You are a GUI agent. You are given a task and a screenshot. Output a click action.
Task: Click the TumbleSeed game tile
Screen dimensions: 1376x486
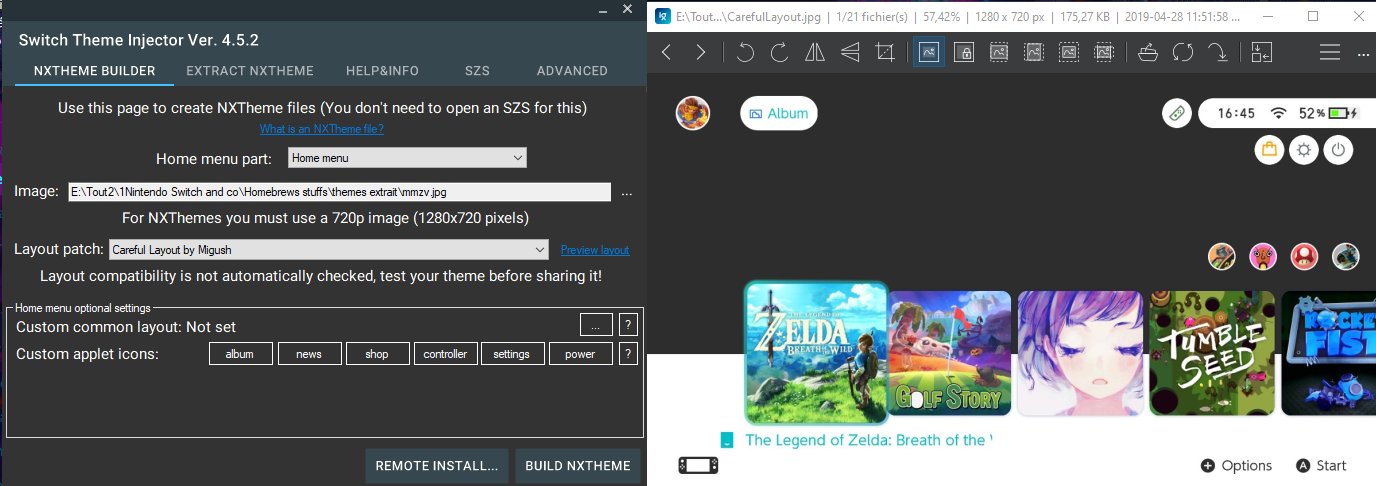click(x=1211, y=353)
